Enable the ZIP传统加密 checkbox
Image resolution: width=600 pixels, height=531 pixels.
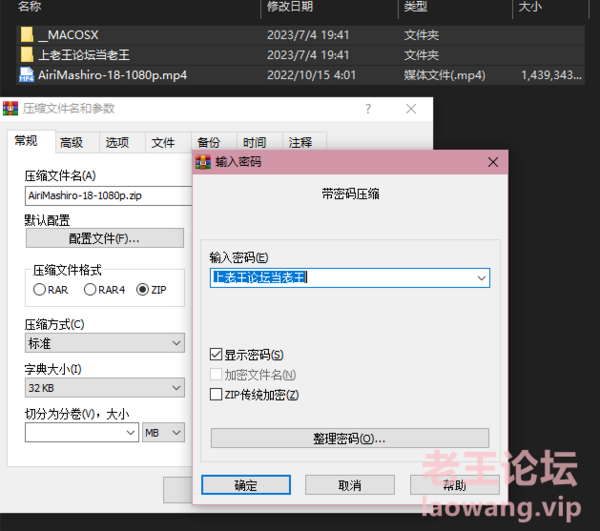216,394
